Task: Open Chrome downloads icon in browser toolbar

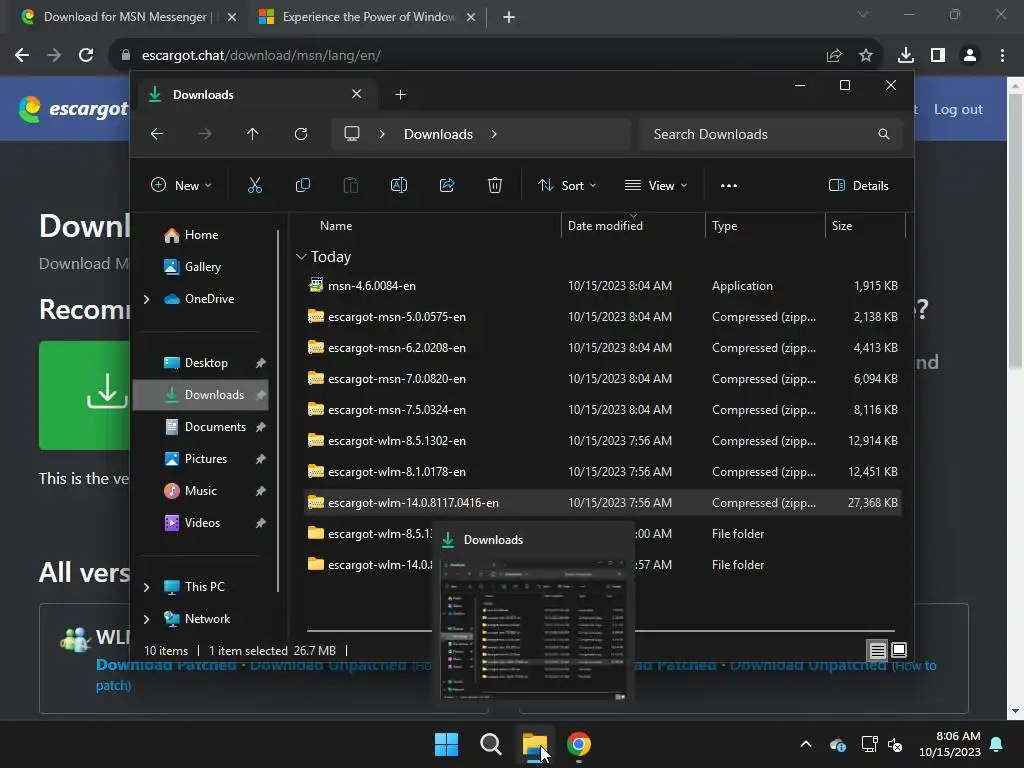Action: point(906,56)
